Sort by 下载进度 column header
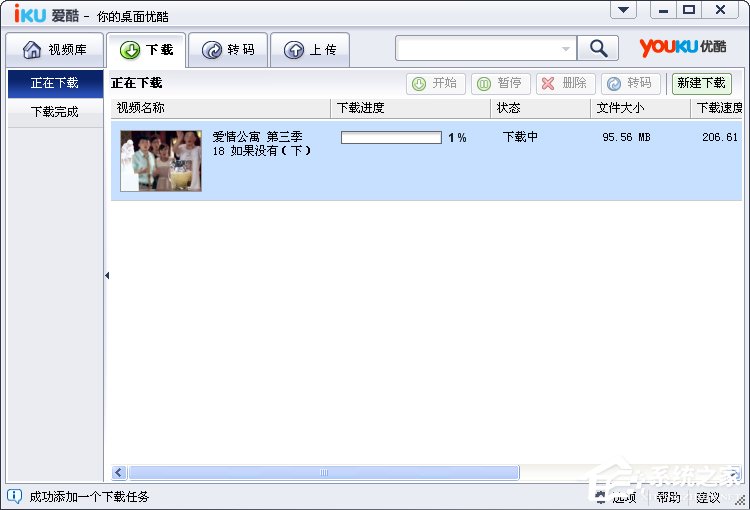750x510 pixels. click(411, 108)
